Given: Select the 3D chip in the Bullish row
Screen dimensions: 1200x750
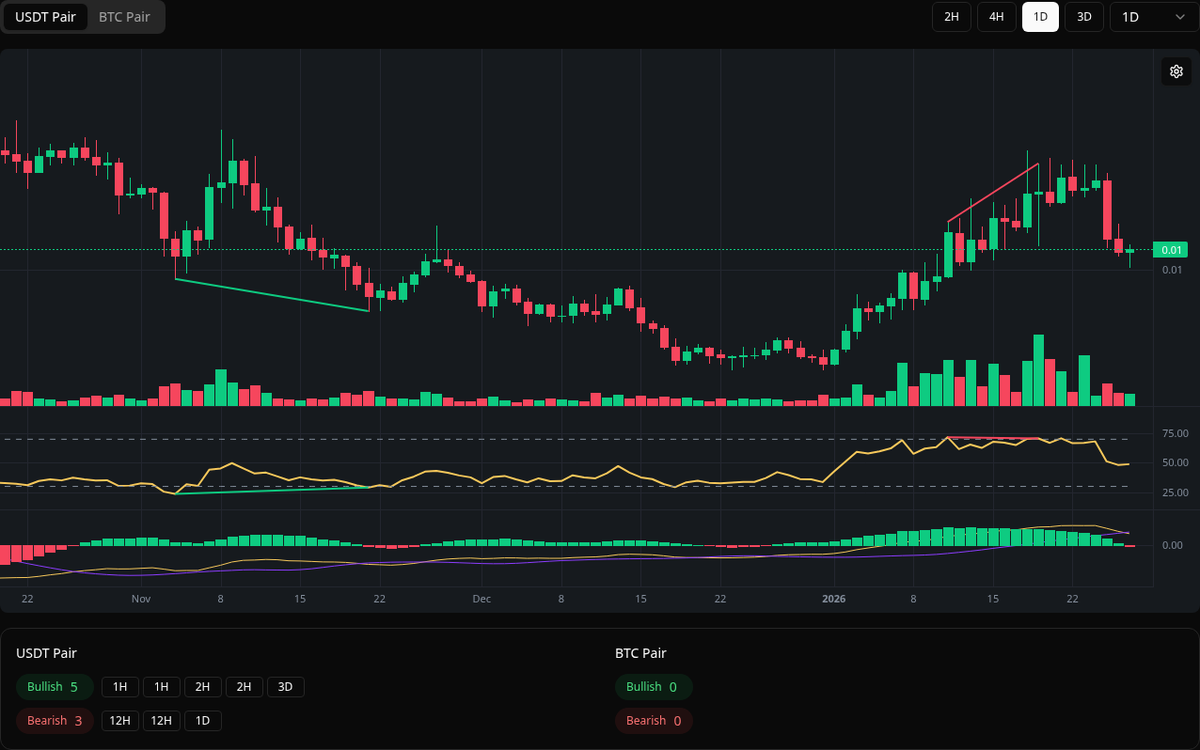Looking at the screenshot, I should tap(285, 687).
